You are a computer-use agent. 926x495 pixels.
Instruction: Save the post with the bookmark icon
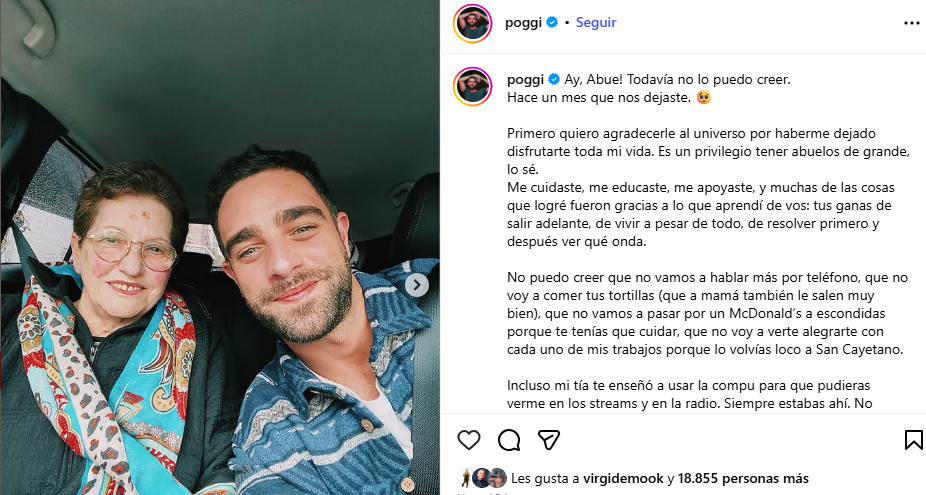coord(914,440)
